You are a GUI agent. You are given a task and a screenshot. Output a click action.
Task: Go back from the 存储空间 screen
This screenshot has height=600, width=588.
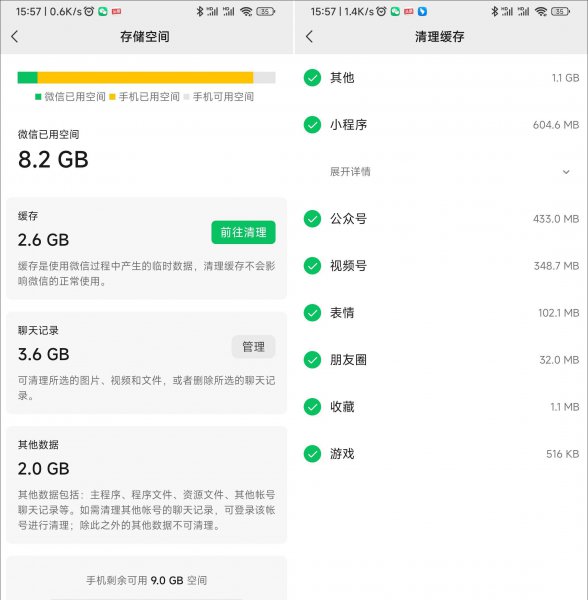[15, 37]
